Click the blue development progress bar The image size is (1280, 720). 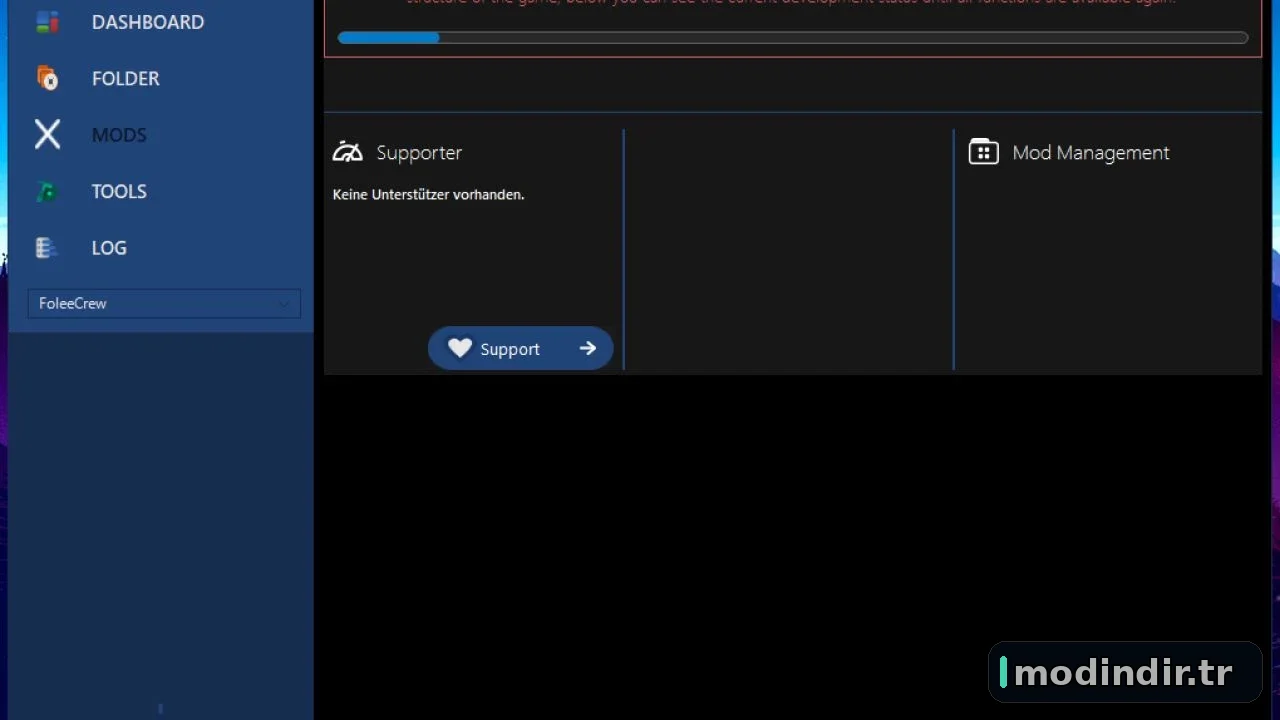[793, 38]
